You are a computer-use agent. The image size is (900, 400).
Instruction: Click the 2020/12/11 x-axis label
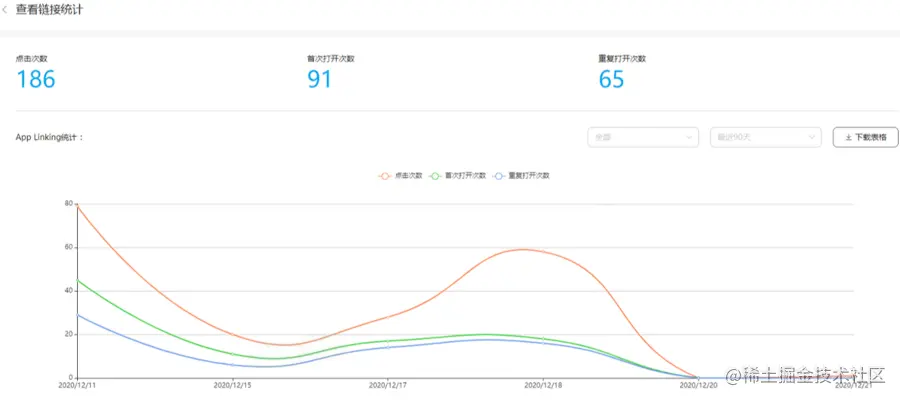click(76, 385)
